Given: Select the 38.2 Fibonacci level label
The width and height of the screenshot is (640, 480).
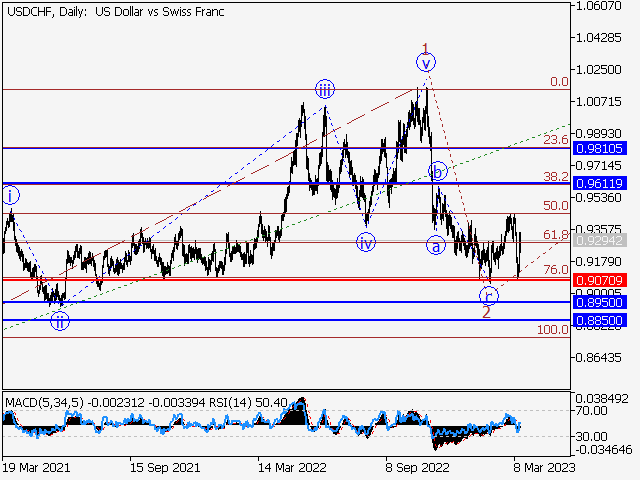Looking at the screenshot, I should click(x=556, y=176).
